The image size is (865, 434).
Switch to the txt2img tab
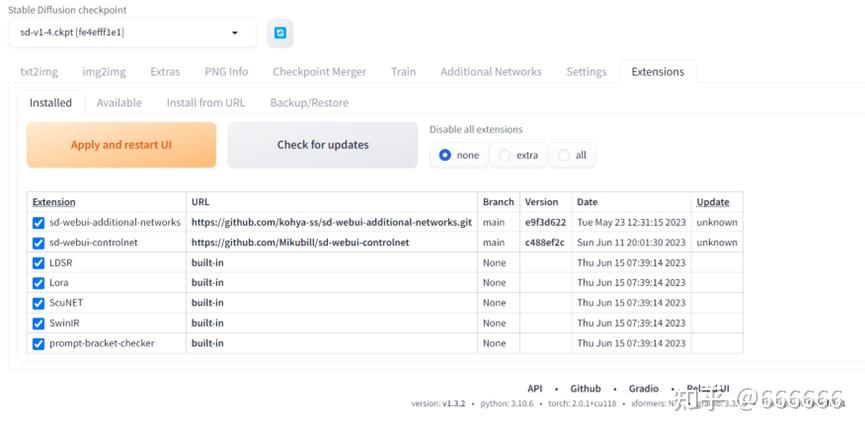41,72
